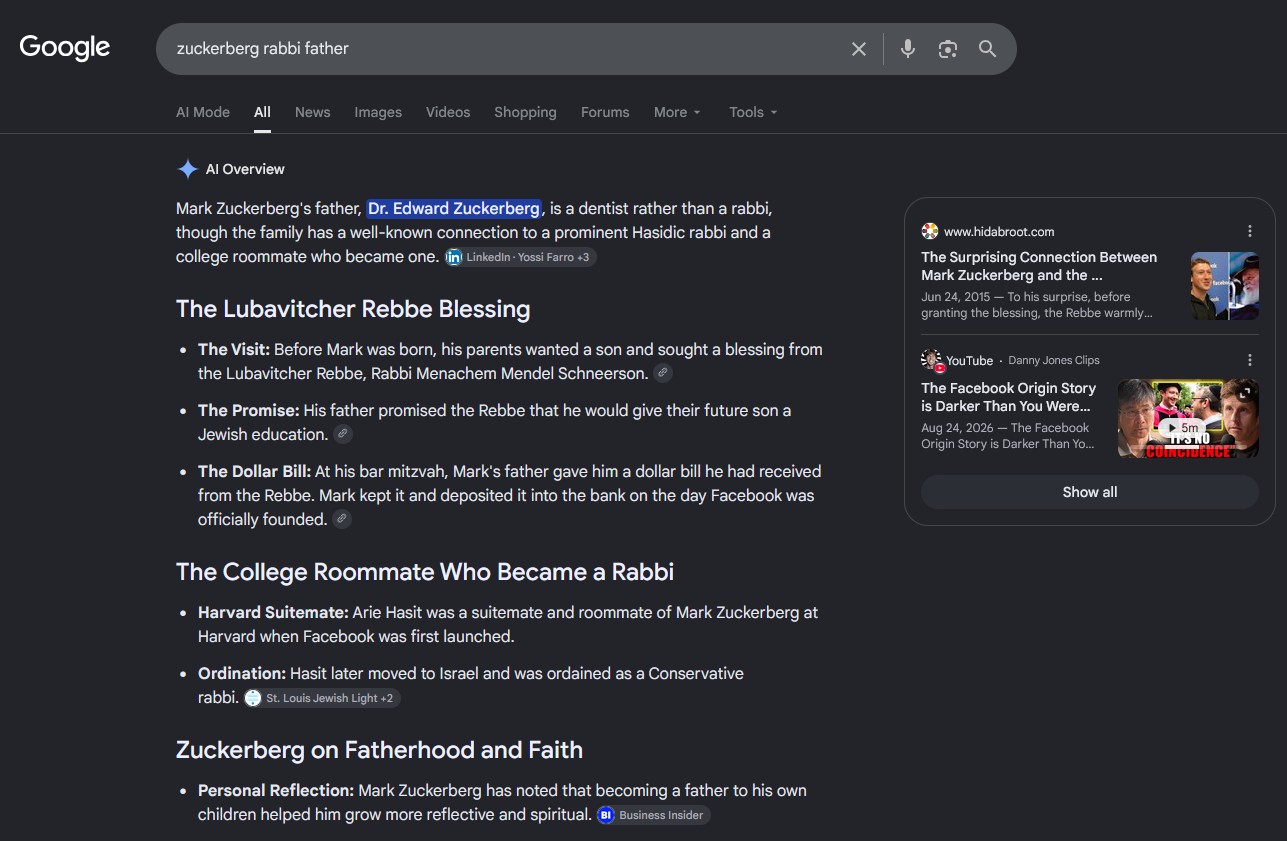This screenshot has height=841, width=1287.
Task: Click 'Danny Jones Clips' channel name
Action: [x=1054, y=360]
